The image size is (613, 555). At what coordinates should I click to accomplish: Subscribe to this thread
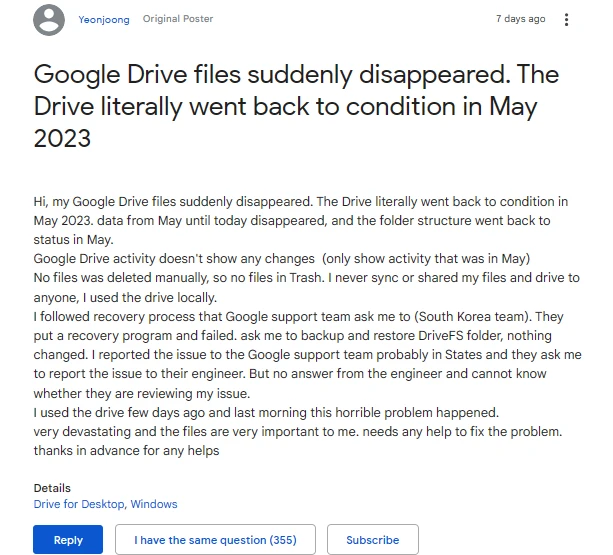372,540
